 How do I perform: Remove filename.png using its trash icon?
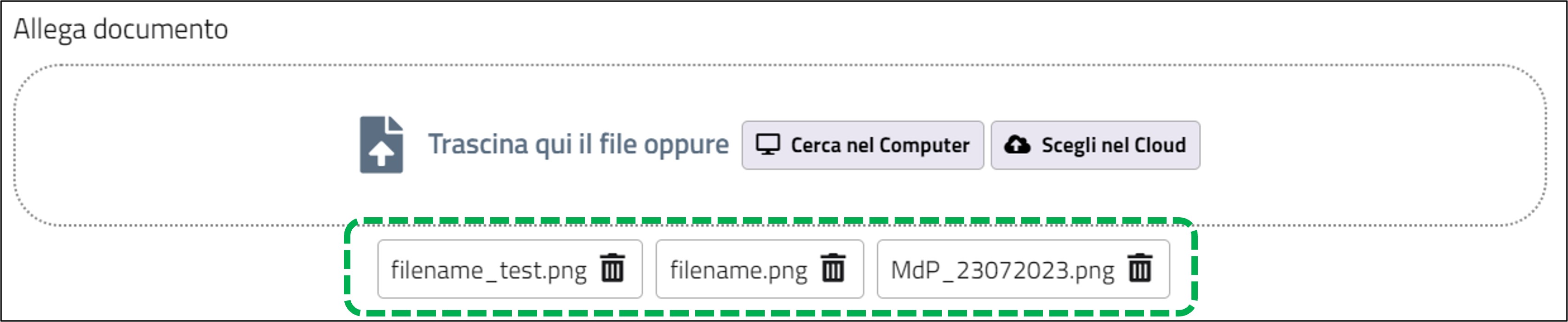click(x=833, y=268)
